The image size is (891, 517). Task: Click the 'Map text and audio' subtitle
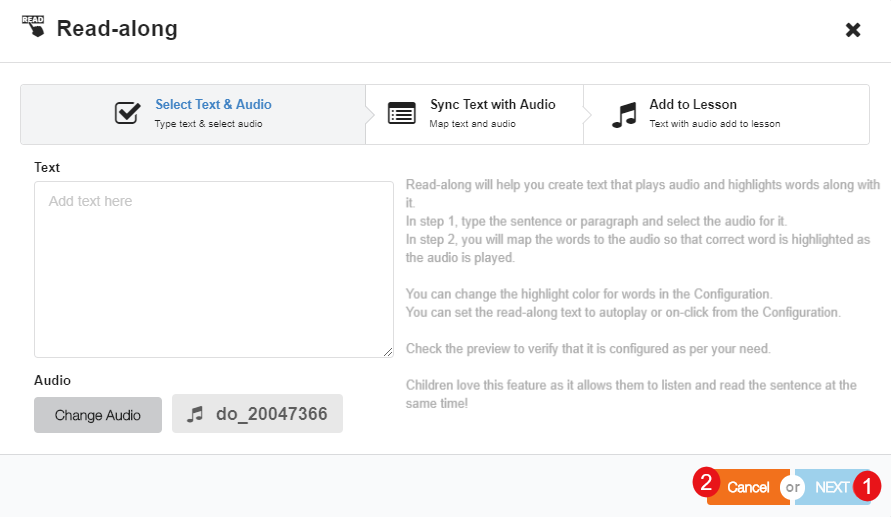point(473,124)
